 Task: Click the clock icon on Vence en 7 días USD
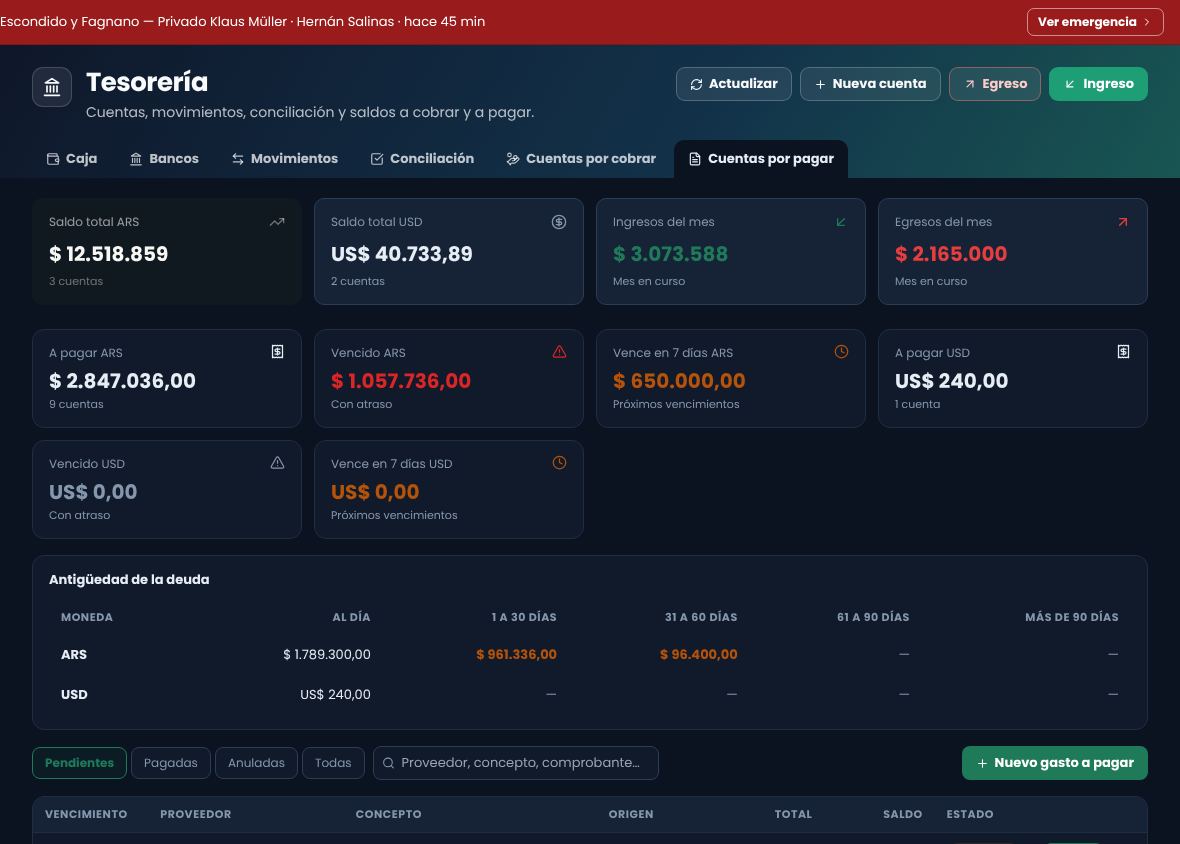(559, 463)
